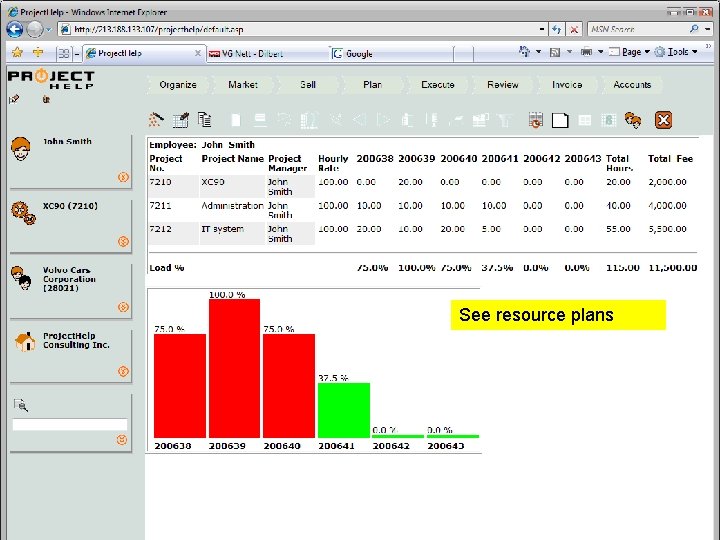Open the Quick Tabs icon
The width and height of the screenshot is (720, 540).
click(63, 53)
